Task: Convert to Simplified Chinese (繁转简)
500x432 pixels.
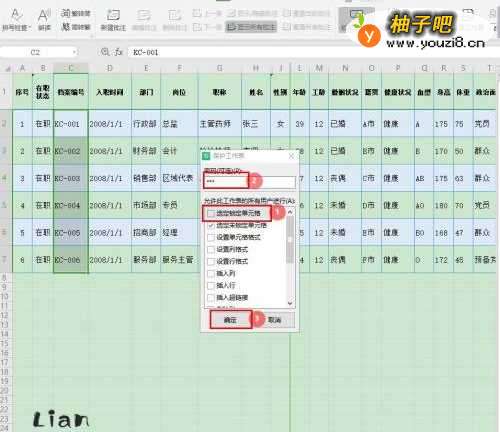Action: (x=76, y=13)
